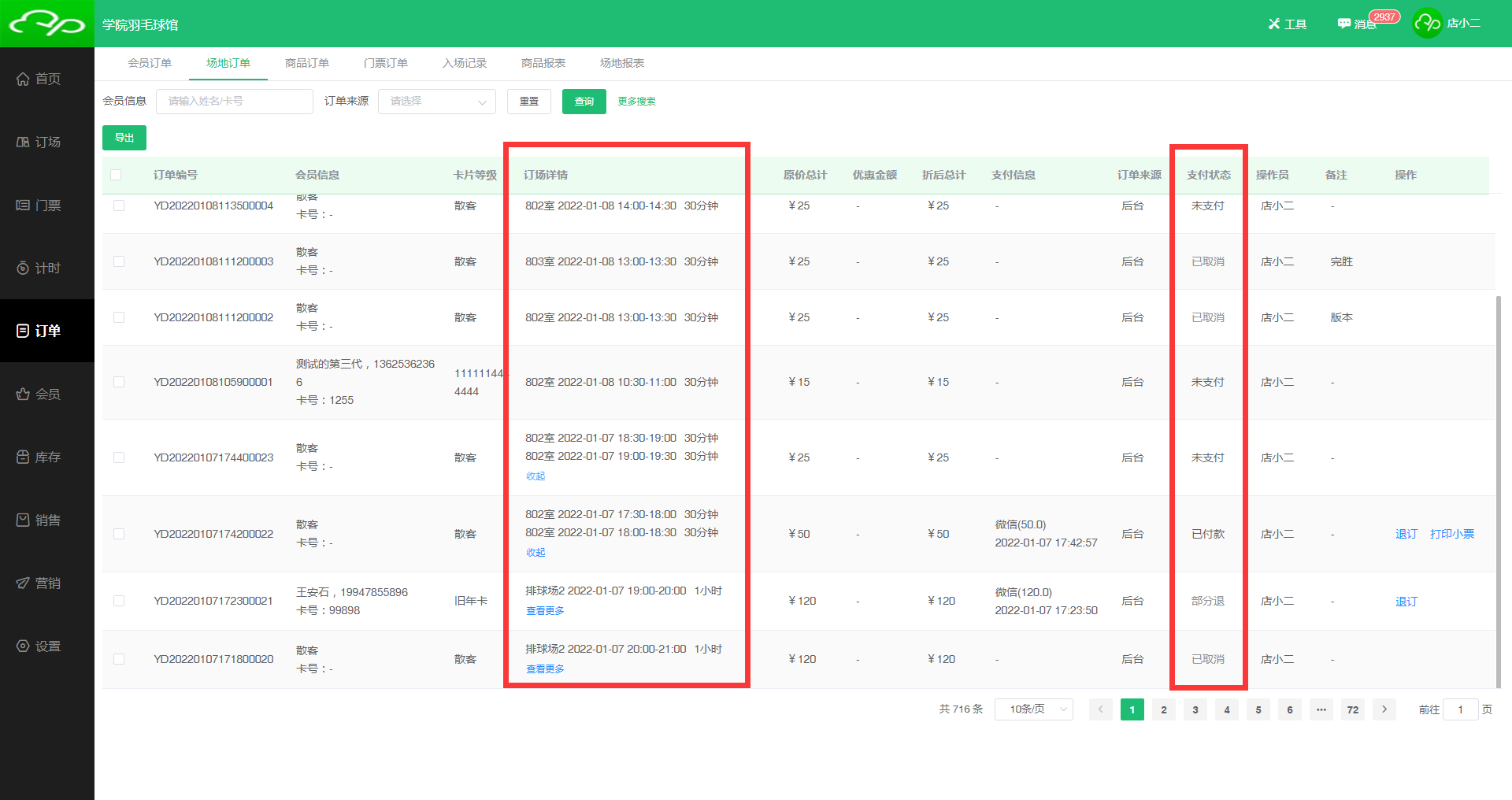Open the 营销 marketing sidebar icon

click(x=23, y=583)
